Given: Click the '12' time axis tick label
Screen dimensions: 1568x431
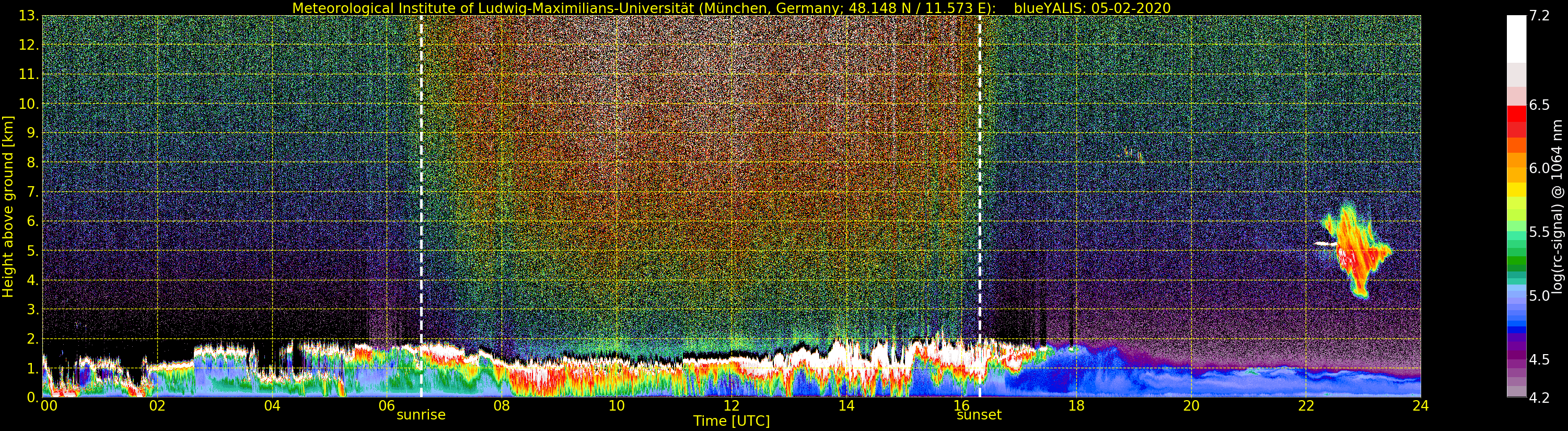Looking at the screenshot, I should click(x=731, y=405).
